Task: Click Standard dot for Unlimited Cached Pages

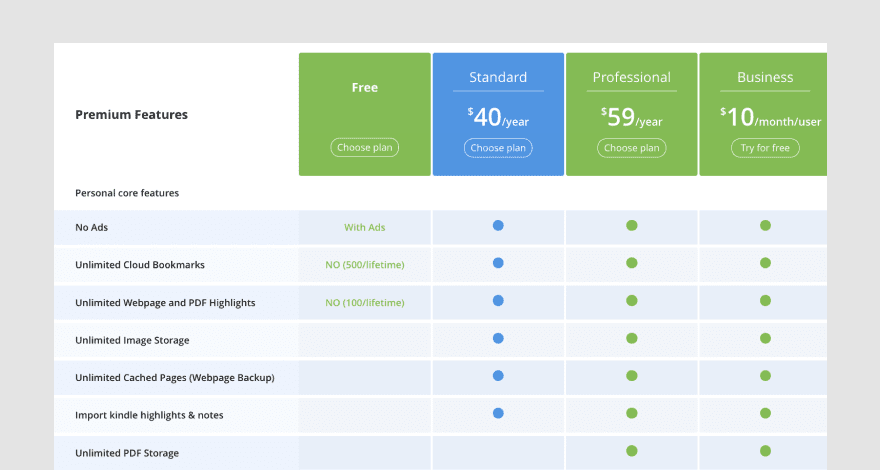Action: tap(498, 376)
